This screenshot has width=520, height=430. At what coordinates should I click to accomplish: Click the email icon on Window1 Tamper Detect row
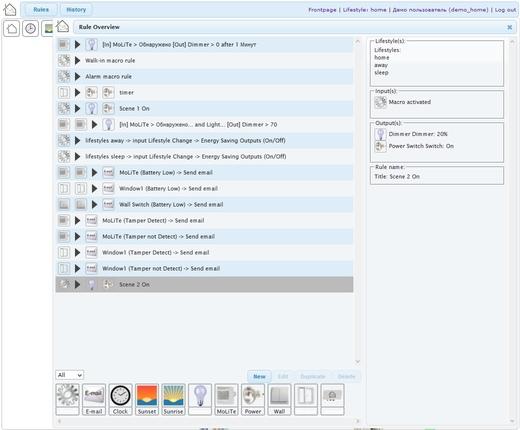click(91, 252)
